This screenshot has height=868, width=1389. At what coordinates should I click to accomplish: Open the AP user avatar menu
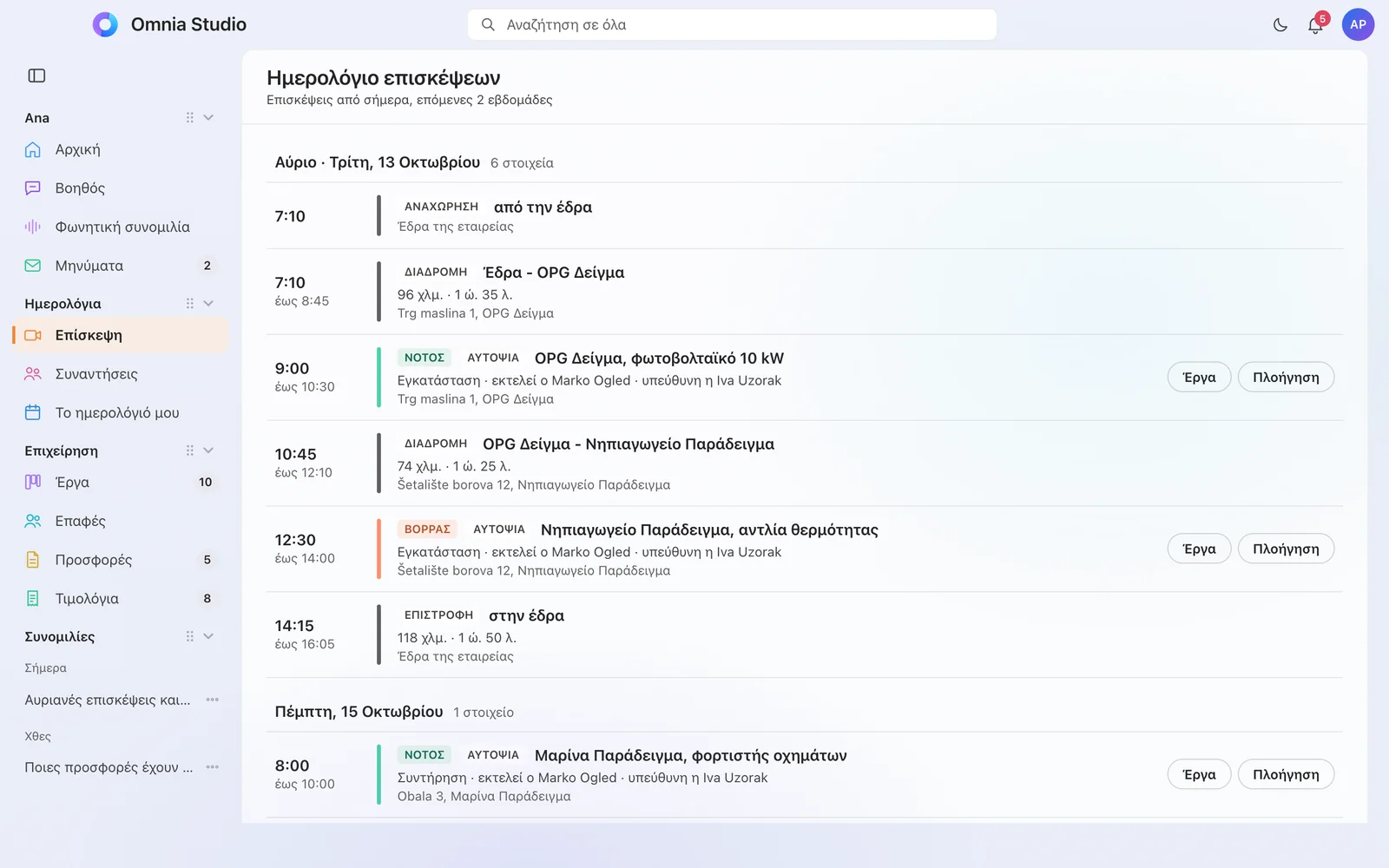point(1358,24)
